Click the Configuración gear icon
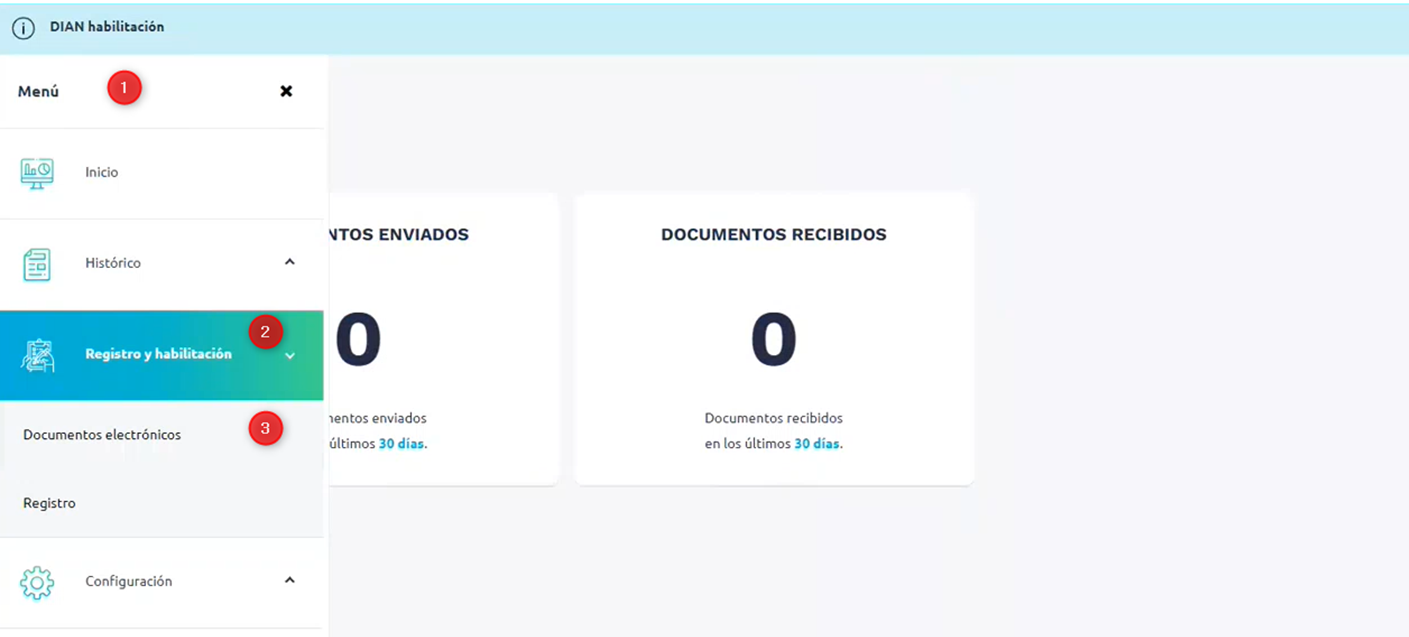1409x637 pixels. (37, 582)
